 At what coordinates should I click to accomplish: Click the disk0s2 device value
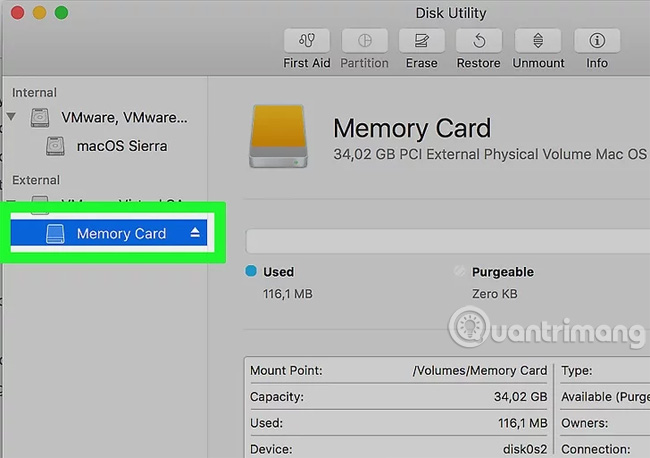tap(525, 449)
